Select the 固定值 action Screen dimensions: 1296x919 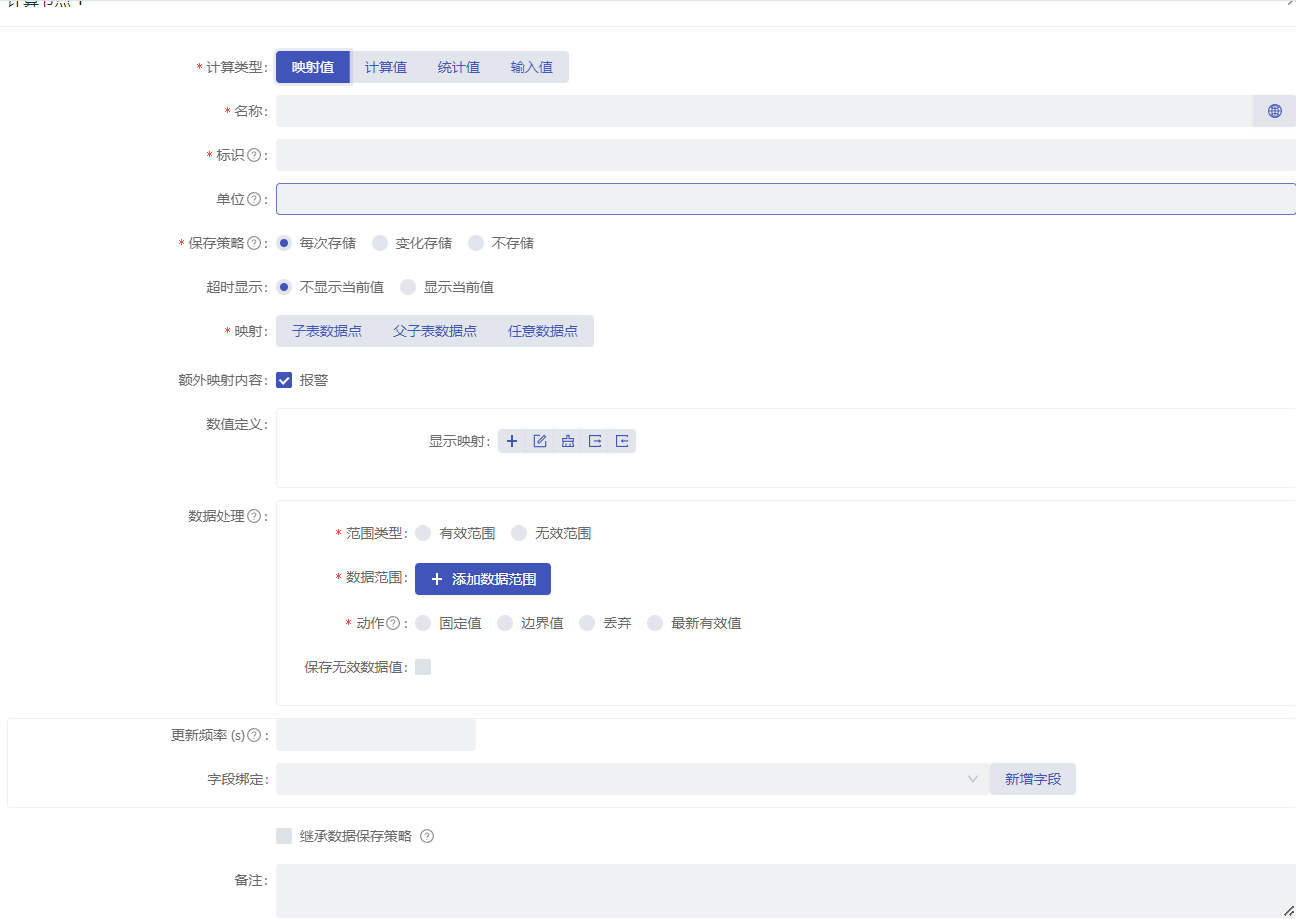(x=423, y=623)
